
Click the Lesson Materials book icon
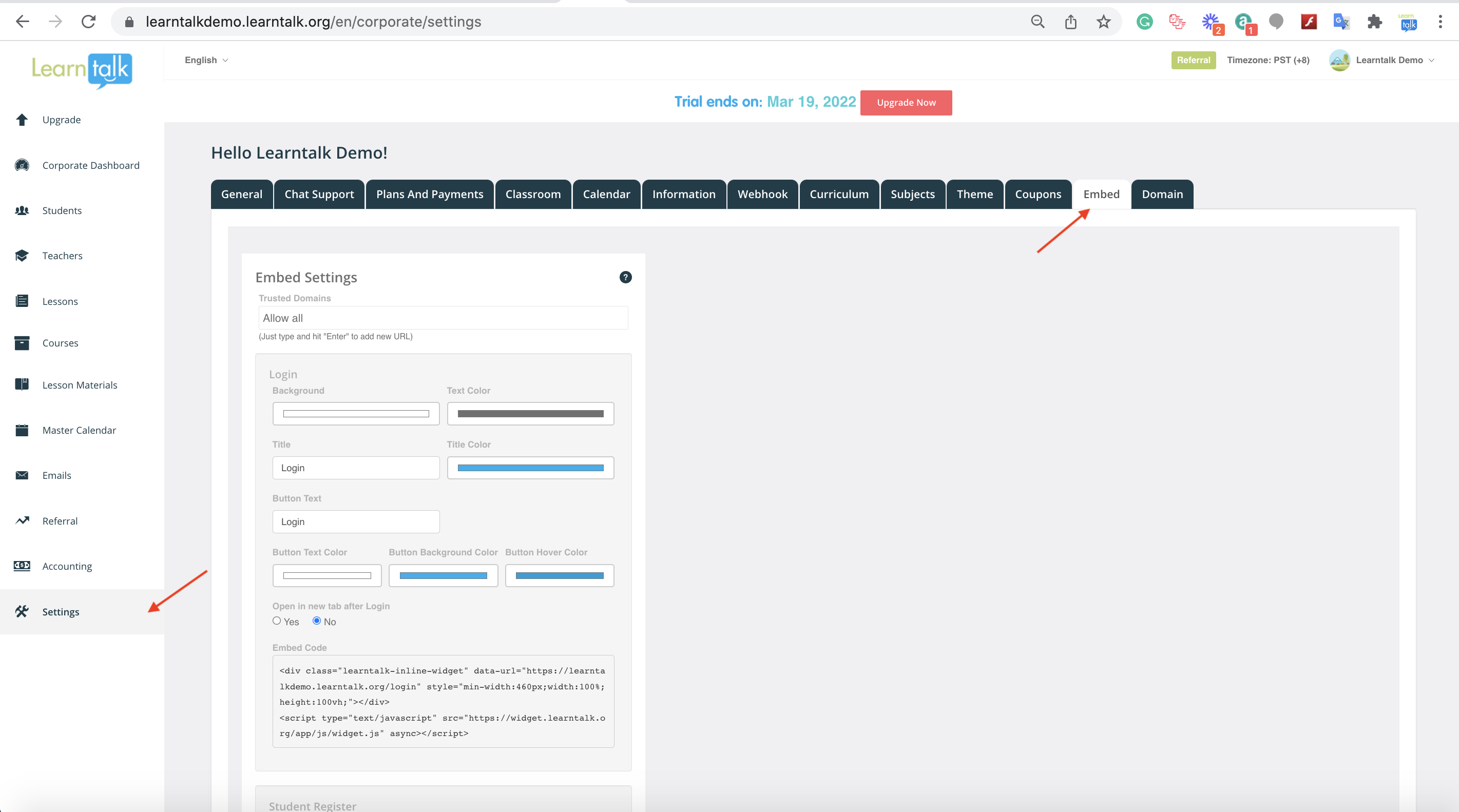(22, 384)
